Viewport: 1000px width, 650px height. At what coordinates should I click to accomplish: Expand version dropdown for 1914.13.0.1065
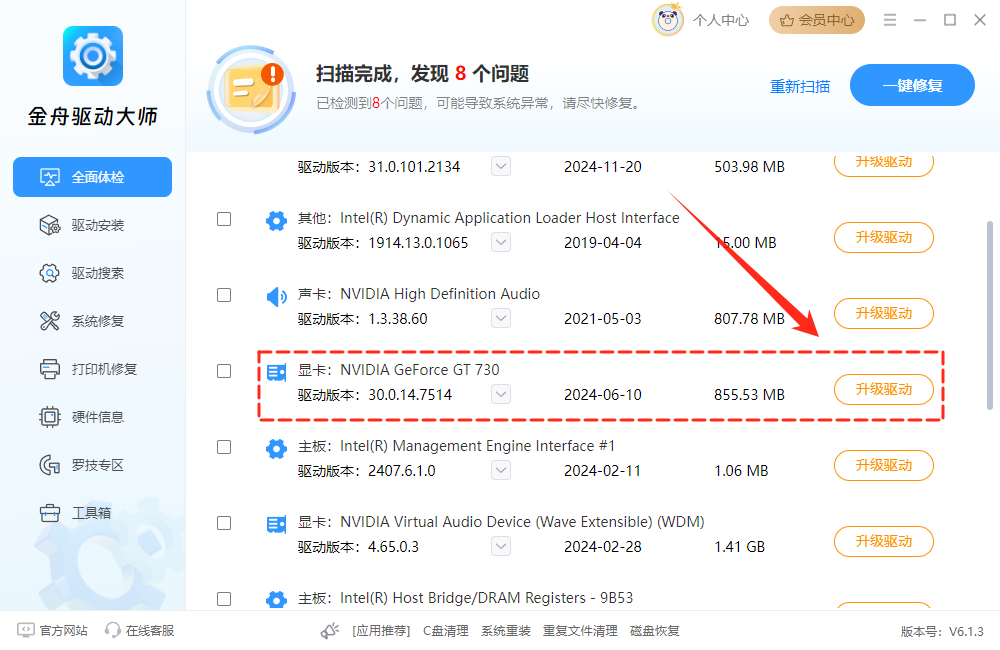501,242
